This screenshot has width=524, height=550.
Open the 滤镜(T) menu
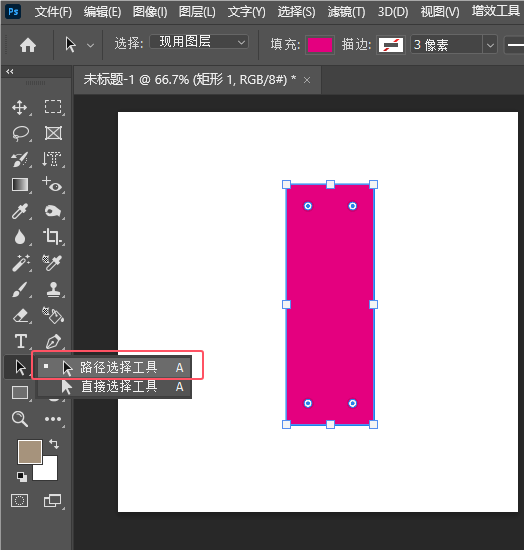(x=346, y=12)
